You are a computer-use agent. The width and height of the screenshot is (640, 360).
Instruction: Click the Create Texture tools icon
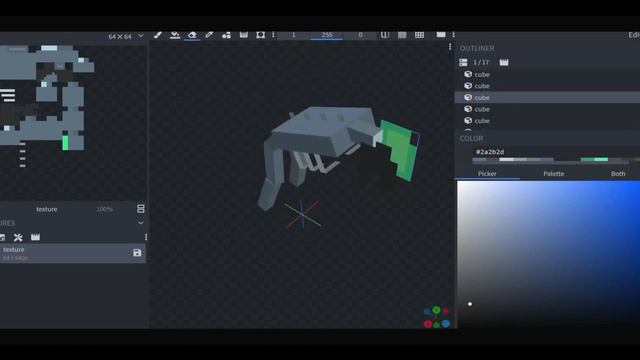pyautogui.click(x=18, y=237)
